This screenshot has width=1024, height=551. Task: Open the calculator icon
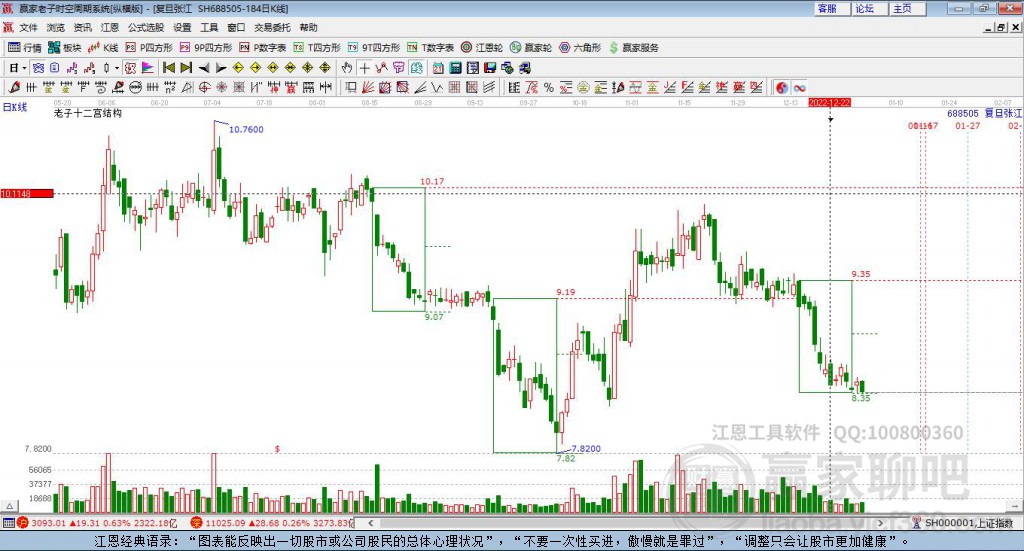455,68
